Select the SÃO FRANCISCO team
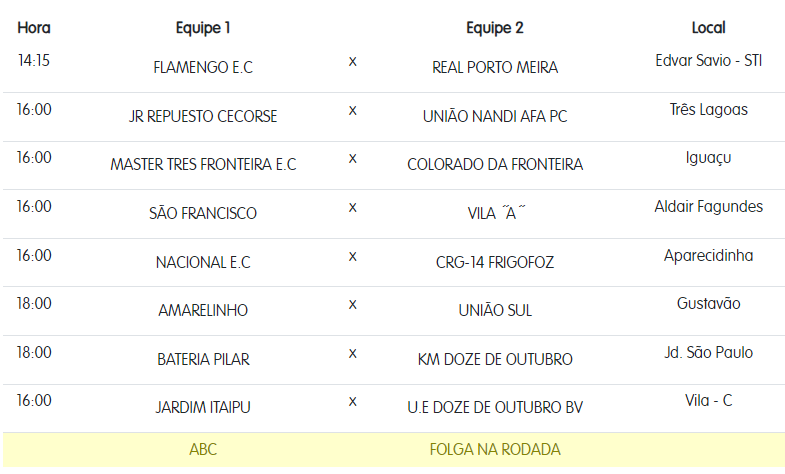 (x=203, y=213)
